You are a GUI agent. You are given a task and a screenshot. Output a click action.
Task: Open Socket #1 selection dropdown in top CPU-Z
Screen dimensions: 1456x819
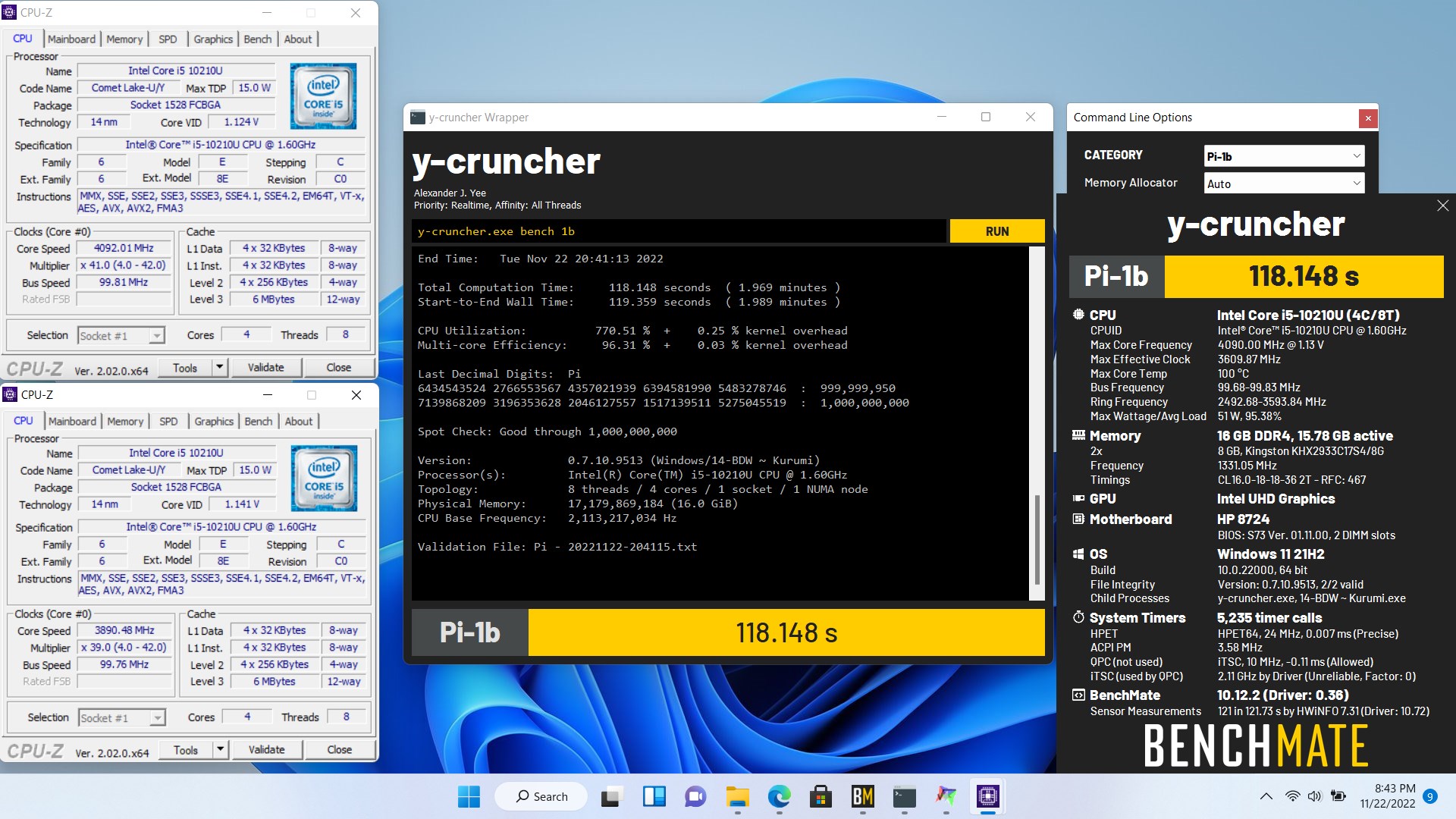[x=121, y=335]
